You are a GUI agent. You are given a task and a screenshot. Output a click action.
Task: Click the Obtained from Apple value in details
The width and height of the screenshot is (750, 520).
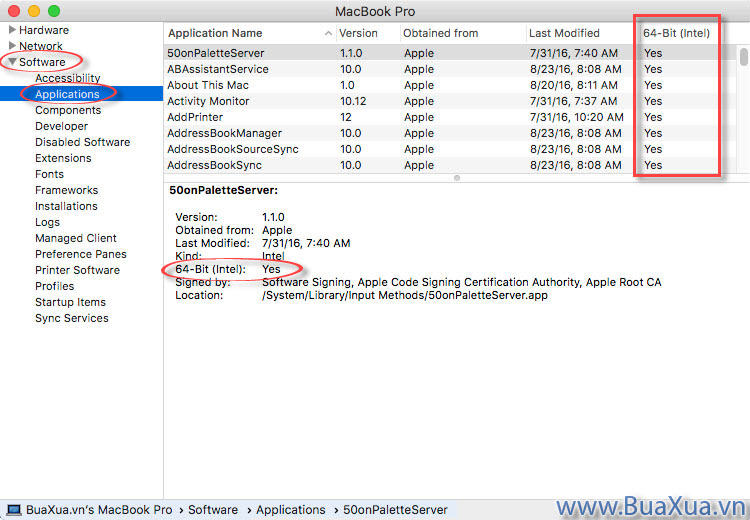click(277, 230)
